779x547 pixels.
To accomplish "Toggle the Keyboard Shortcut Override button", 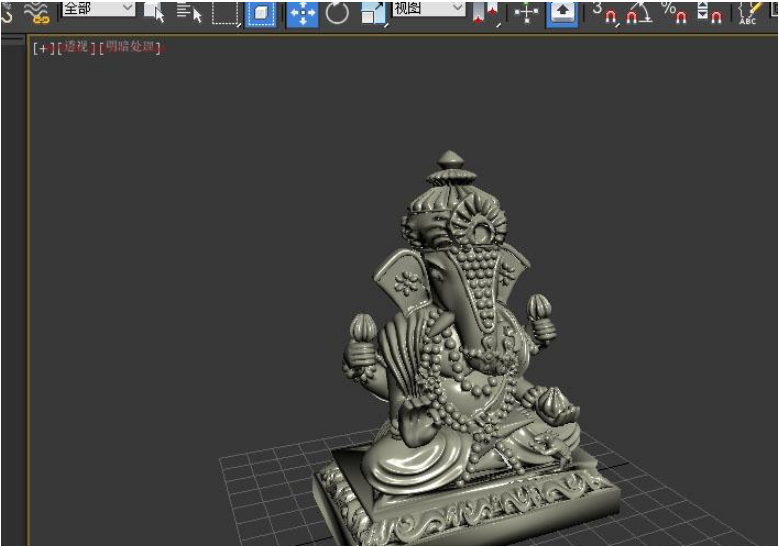I will 562,13.
